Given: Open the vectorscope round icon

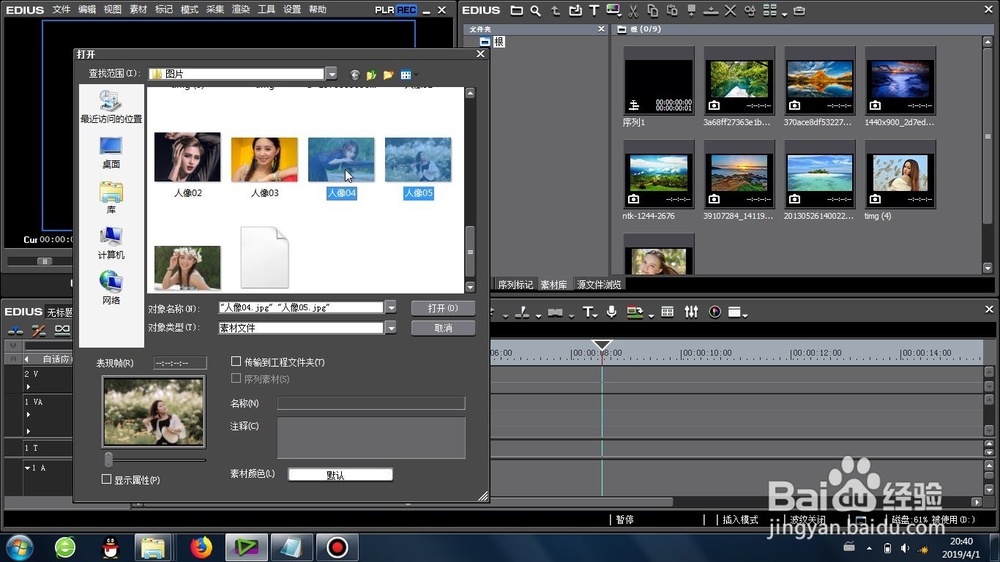Looking at the screenshot, I should point(715,312).
